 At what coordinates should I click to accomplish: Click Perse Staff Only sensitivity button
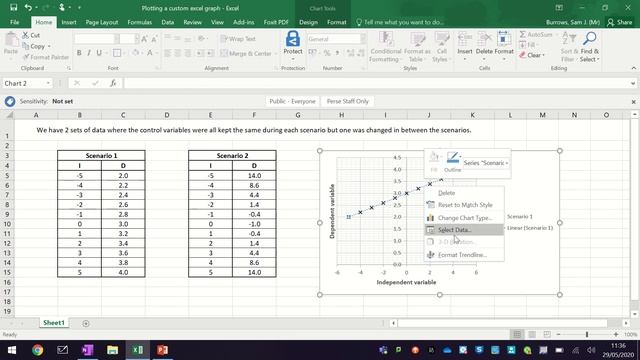(348, 101)
